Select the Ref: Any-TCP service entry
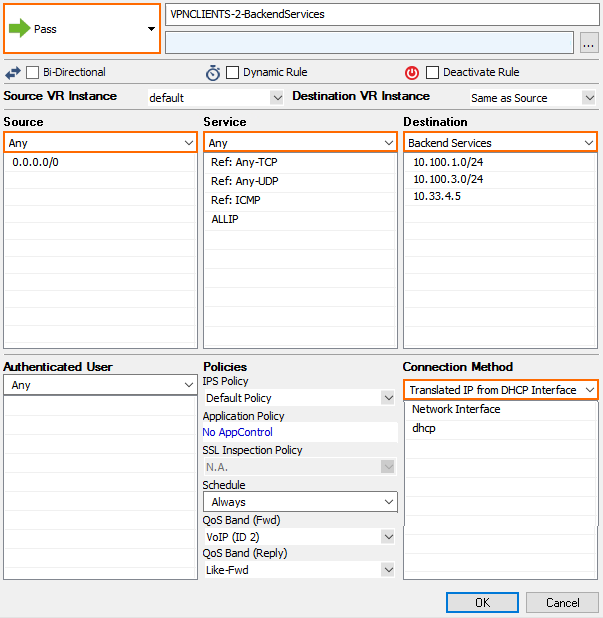Viewport: 603px width, 618px height. click(300, 162)
